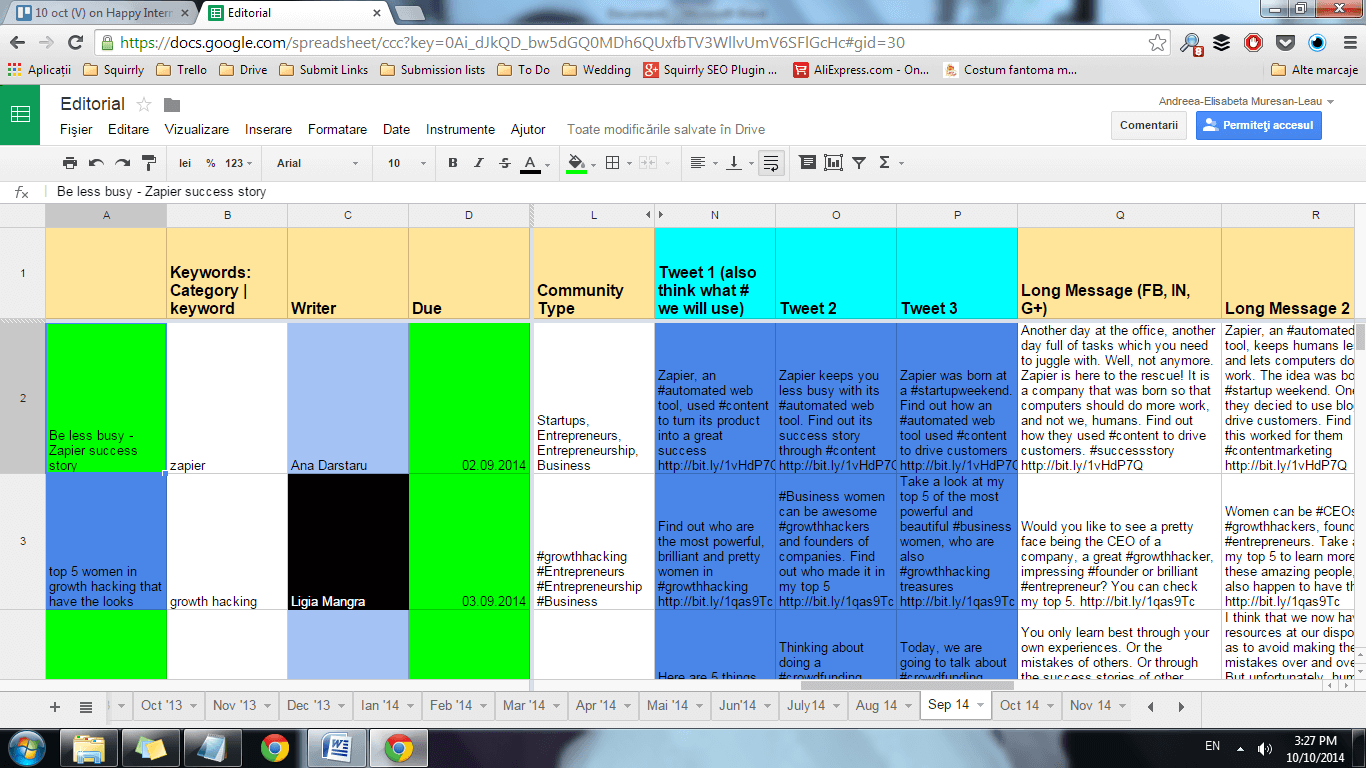Screen dimensions: 1366x768
Task: Switch to the Happy Intern browser tab
Action: pyautogui.click(x=100, y=13)
